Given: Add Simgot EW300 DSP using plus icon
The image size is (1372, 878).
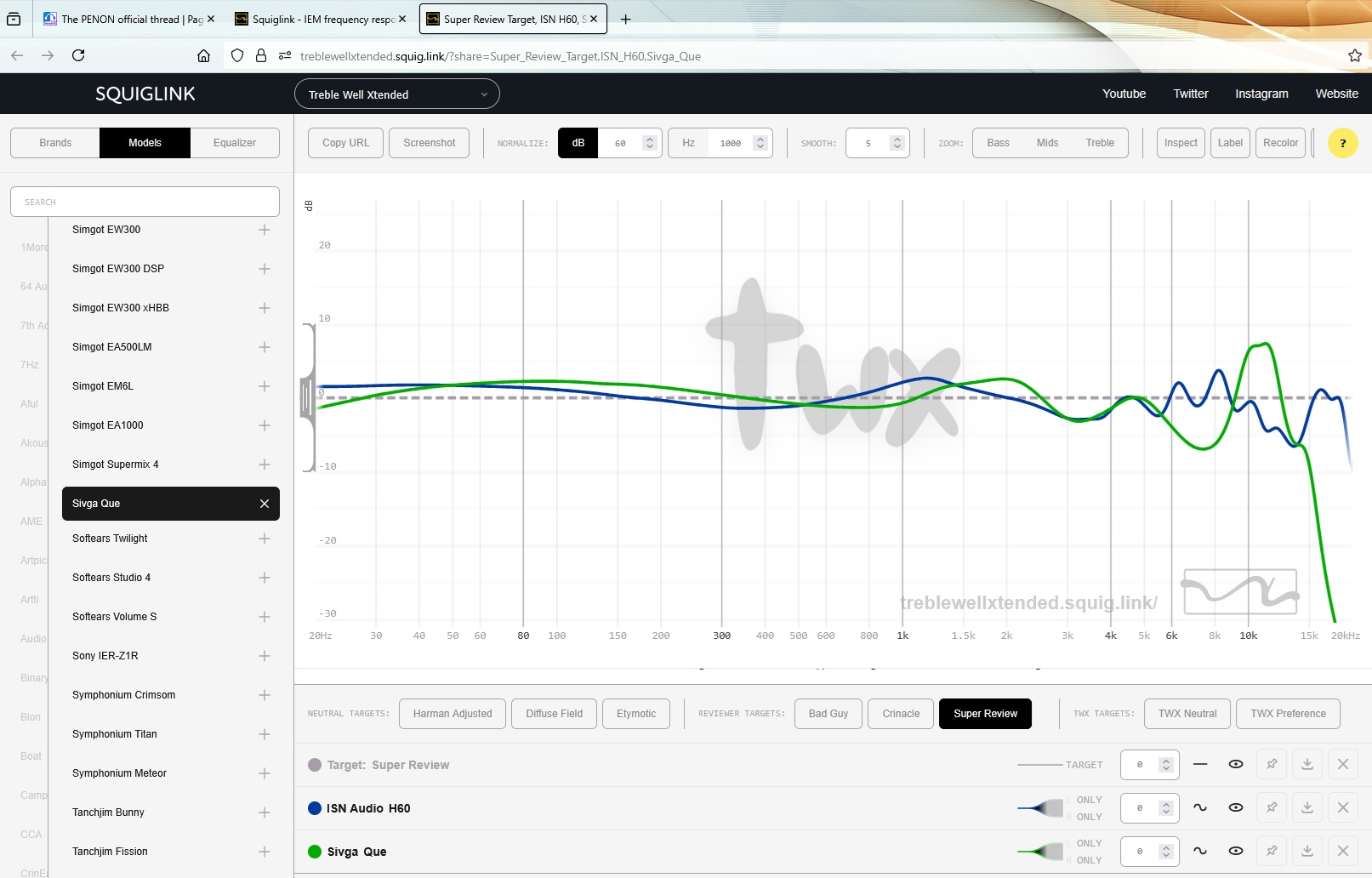Looking at the screenshot, I should click(265, 269).
